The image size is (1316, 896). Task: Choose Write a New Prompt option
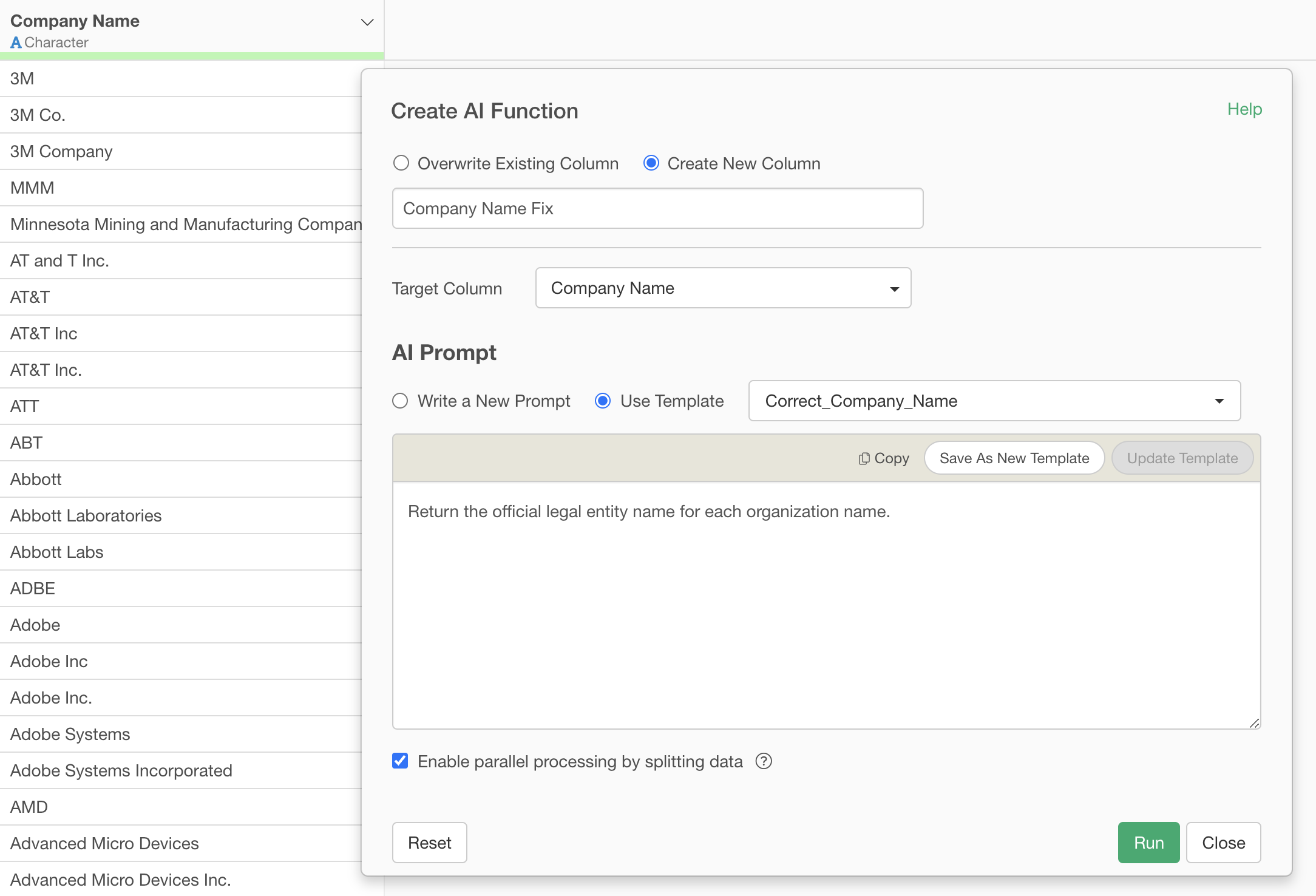pyautogui.click(x=400, y=401)
